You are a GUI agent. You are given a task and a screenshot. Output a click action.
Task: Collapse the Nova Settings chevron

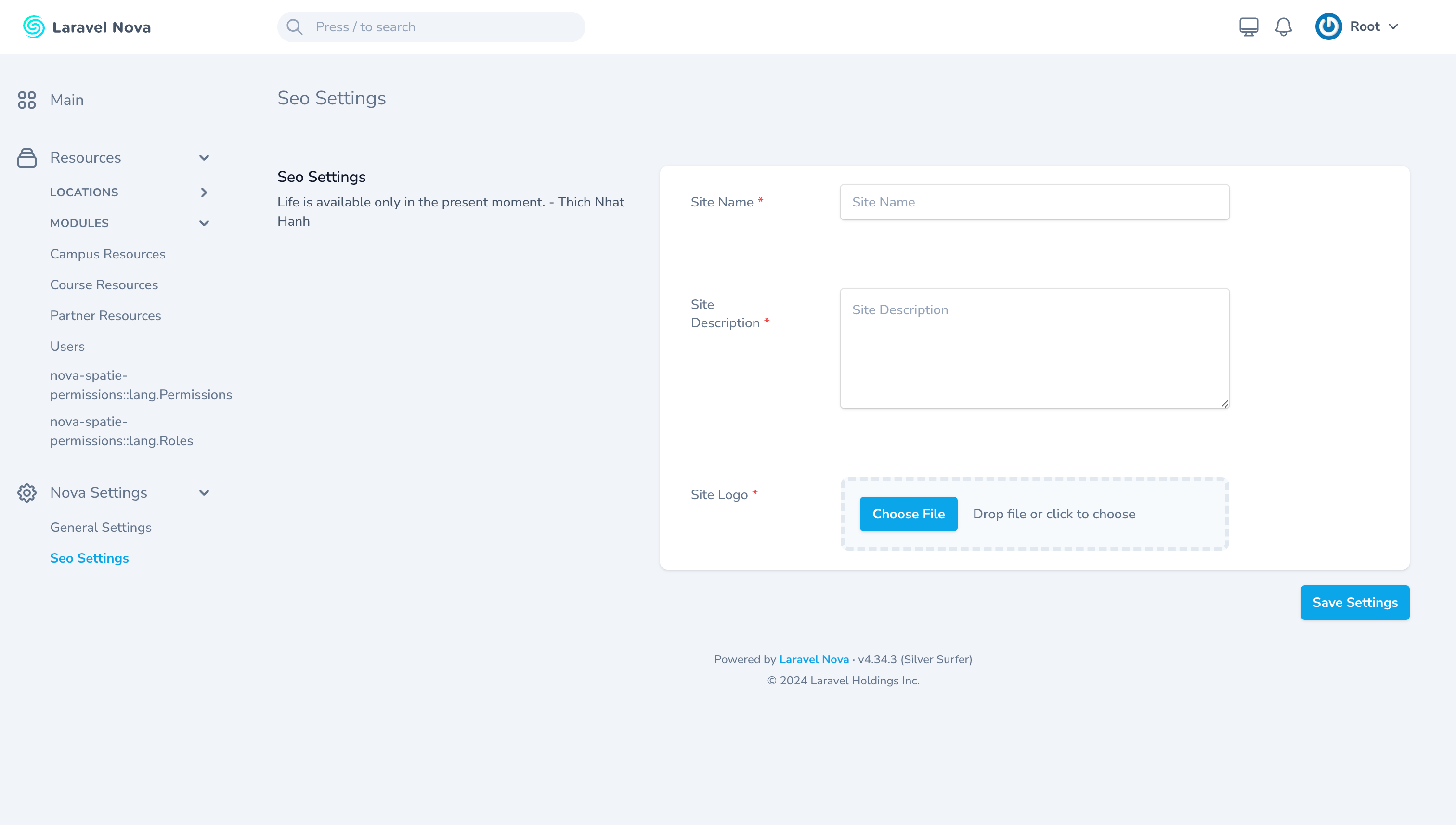(x=204, y=492)
